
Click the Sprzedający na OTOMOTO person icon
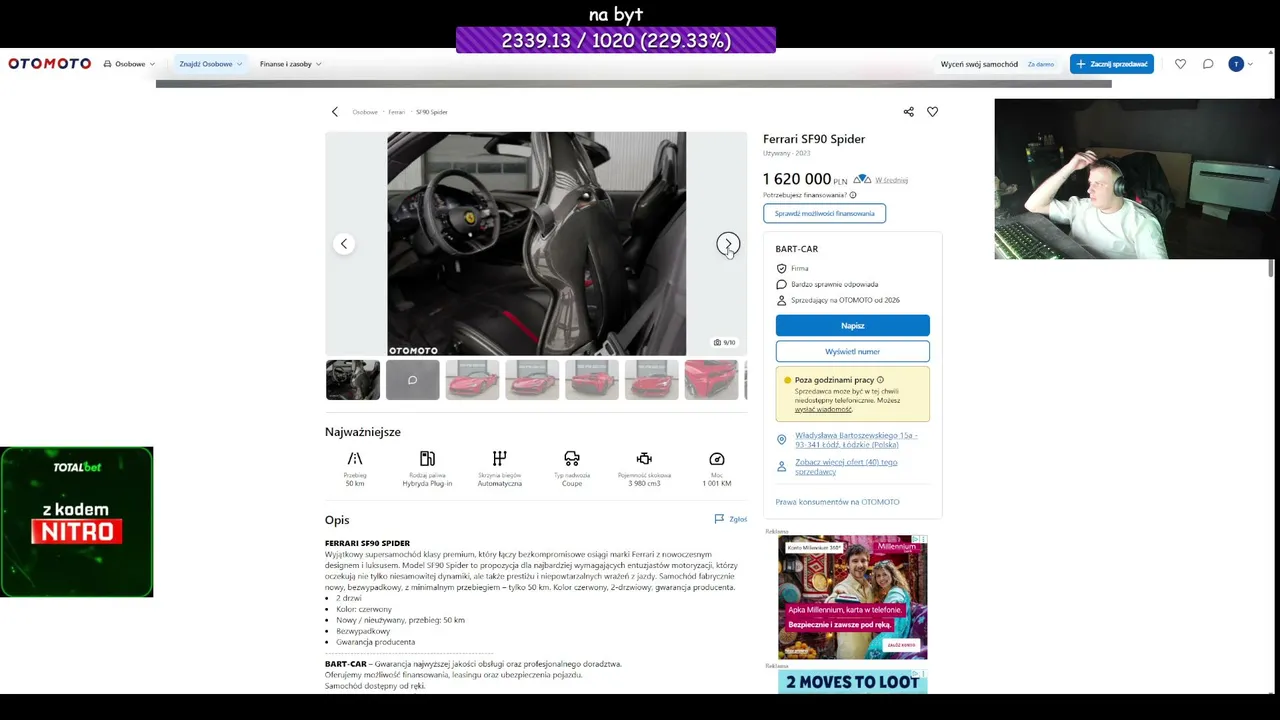(x=782, y=300)
